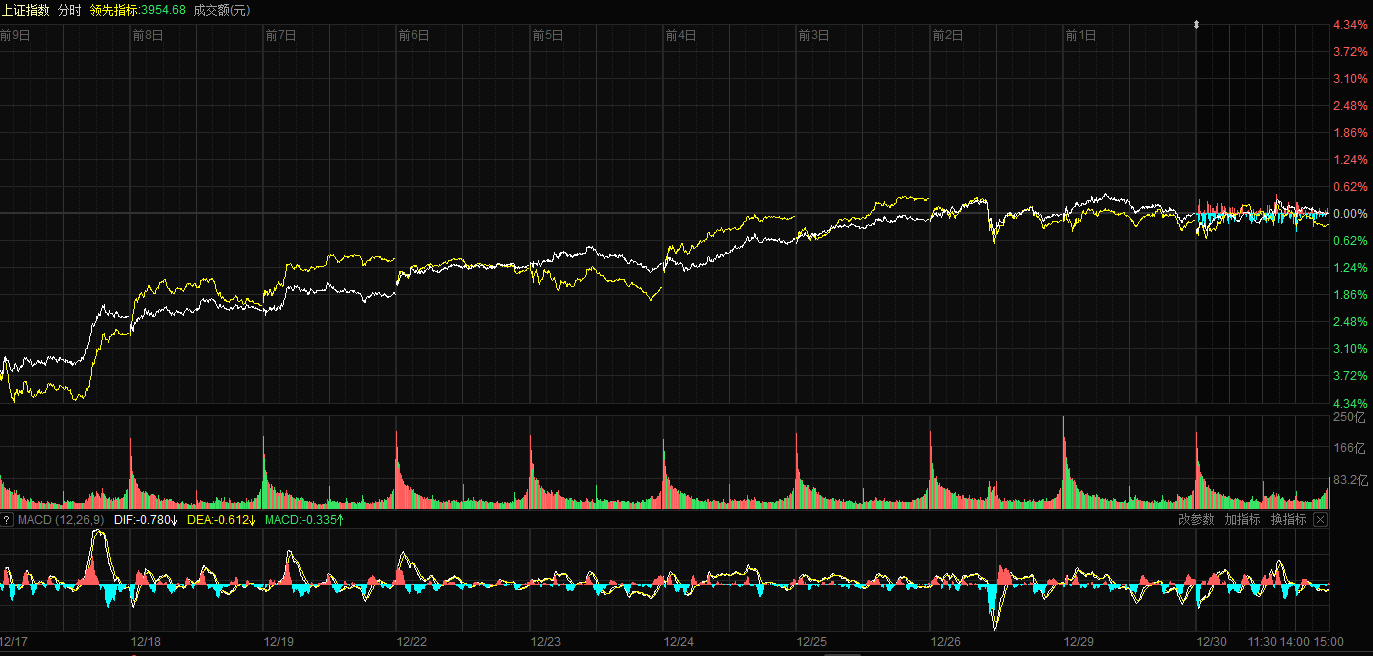Click the 成交额(元) turnover label
Viewport: 1373px width, 656px height.
tap(220, 9)
